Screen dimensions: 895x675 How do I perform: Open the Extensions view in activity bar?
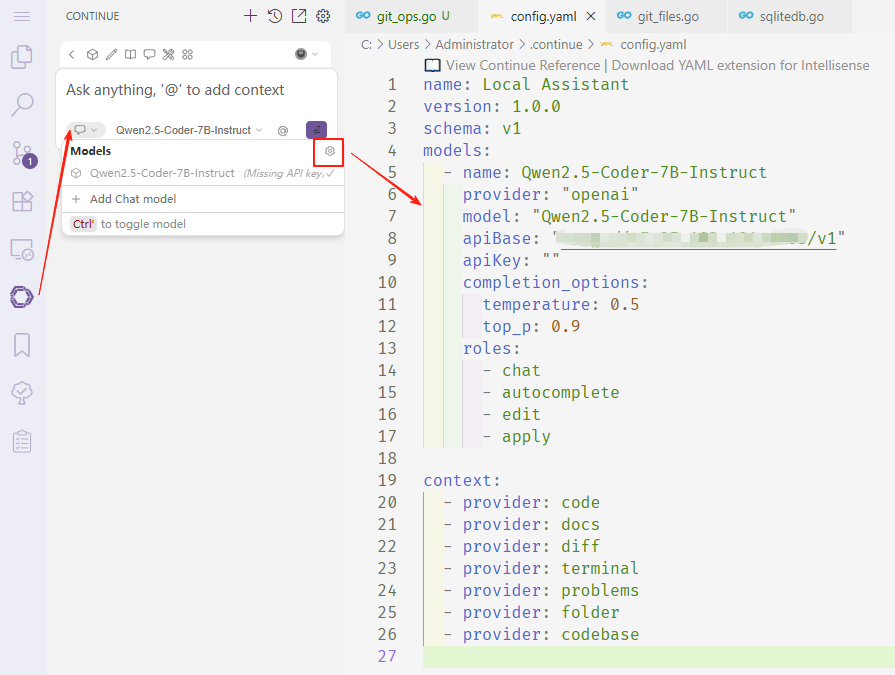22,201
